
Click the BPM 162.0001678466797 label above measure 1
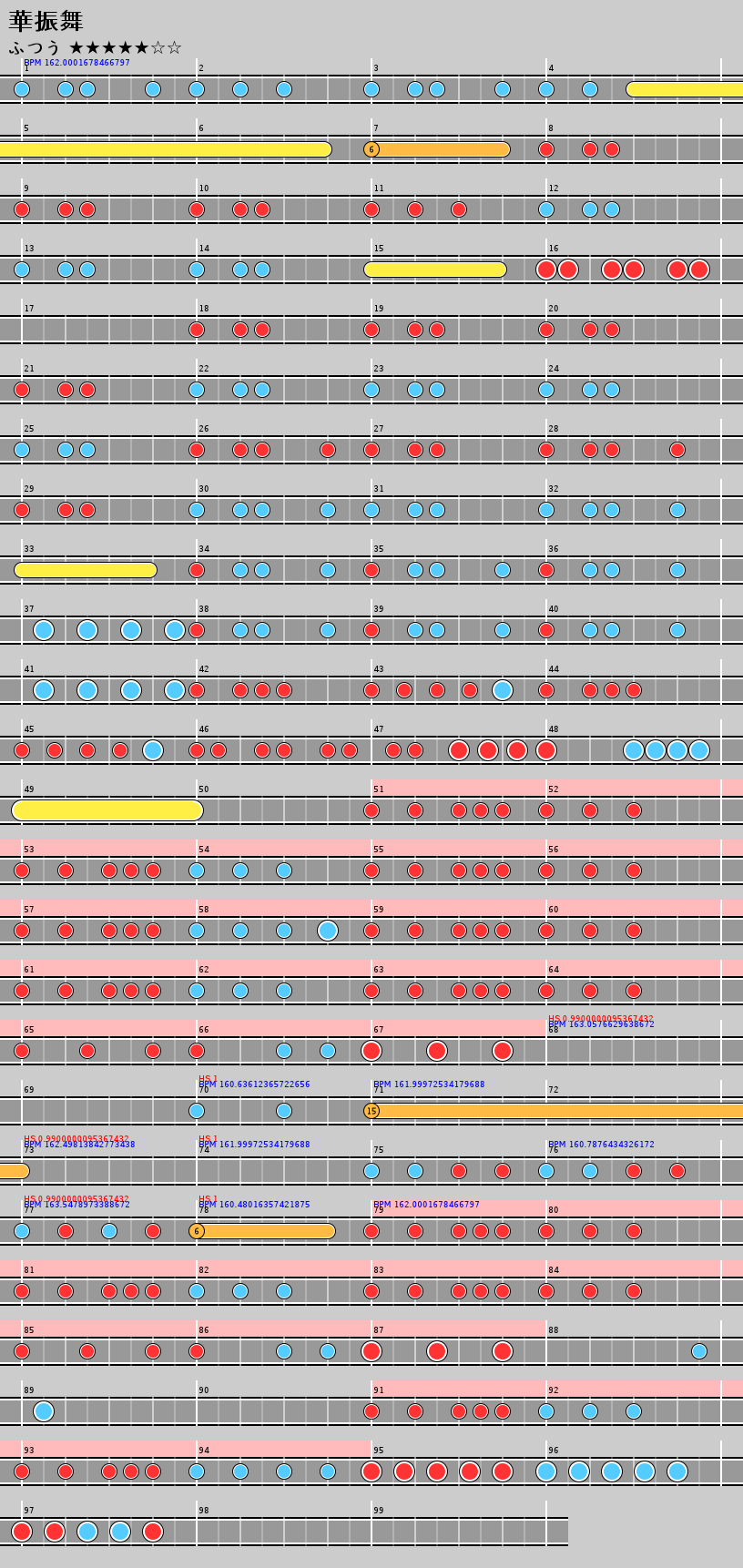(76, 63)
